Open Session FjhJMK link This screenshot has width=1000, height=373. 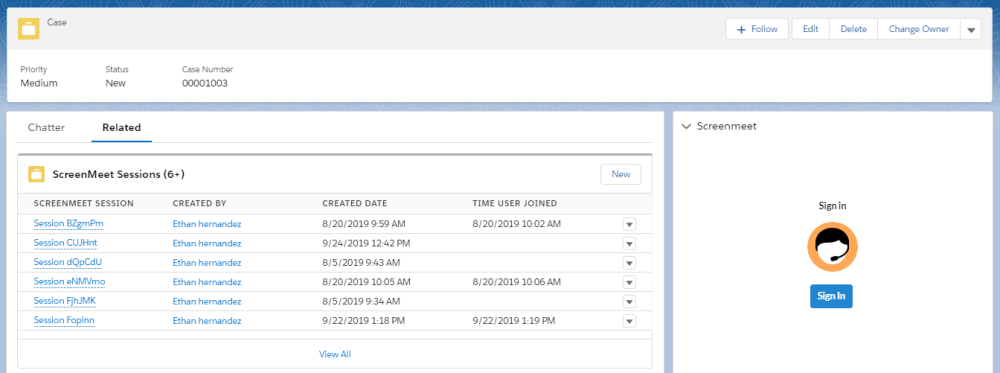[64, 300]
